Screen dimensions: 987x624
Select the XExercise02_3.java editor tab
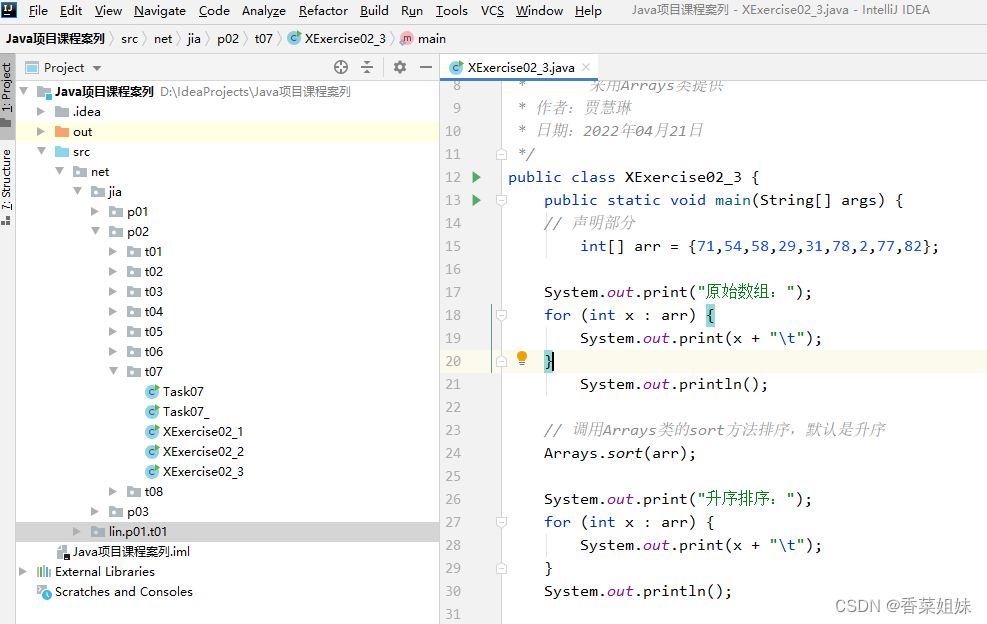(520, 67)
